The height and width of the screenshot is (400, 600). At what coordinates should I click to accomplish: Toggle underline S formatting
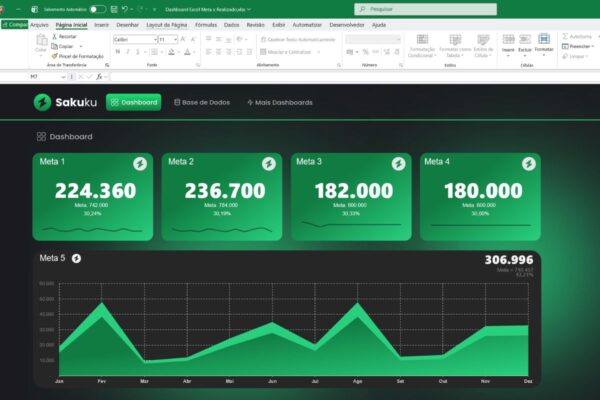point(138,52)
